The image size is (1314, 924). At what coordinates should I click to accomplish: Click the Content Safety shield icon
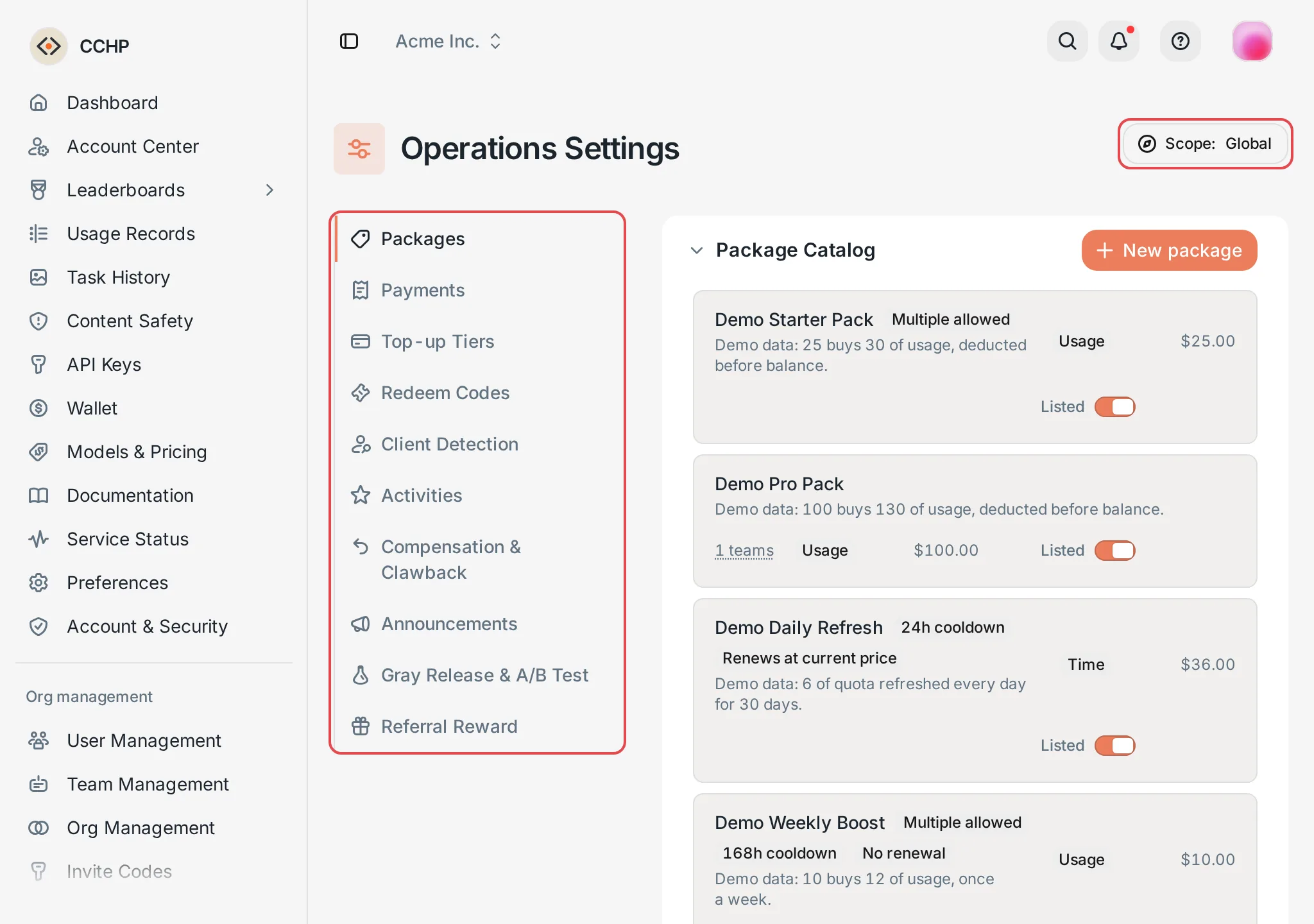point(38,321)
